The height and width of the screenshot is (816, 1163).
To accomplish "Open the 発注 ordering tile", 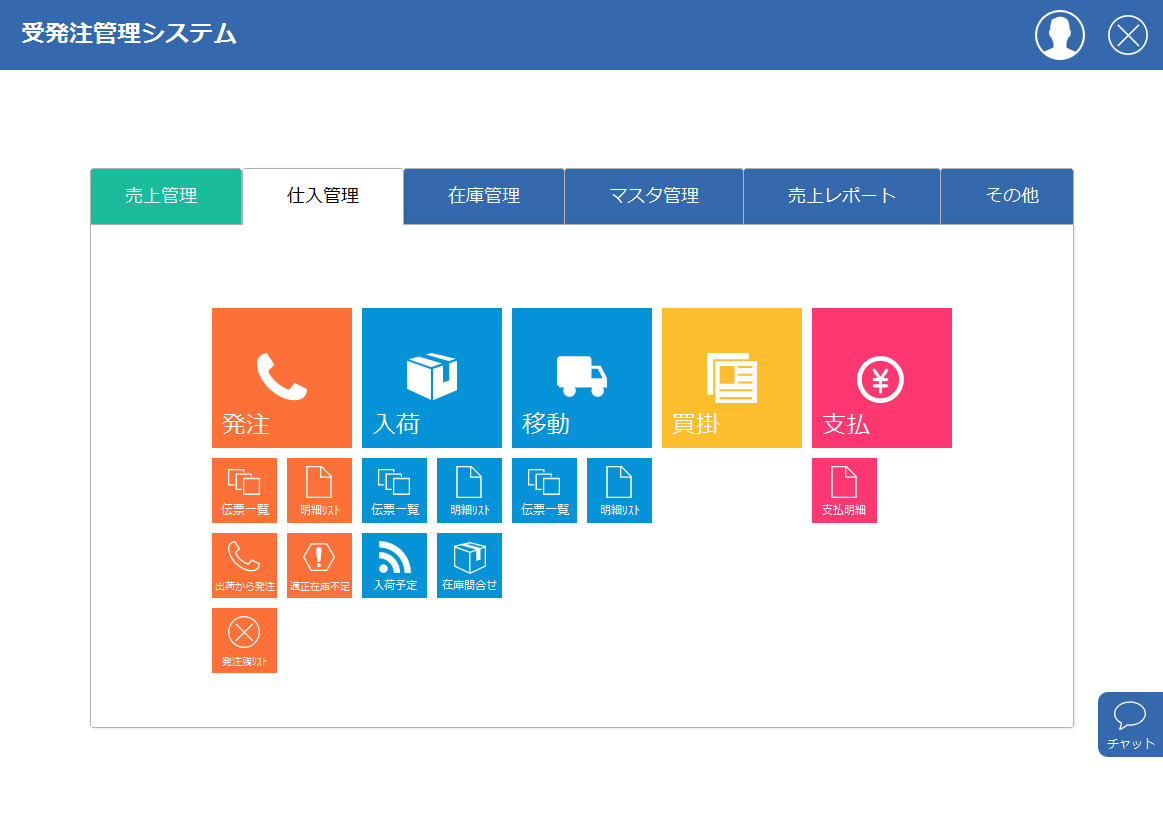I will [x=282, y=378].
